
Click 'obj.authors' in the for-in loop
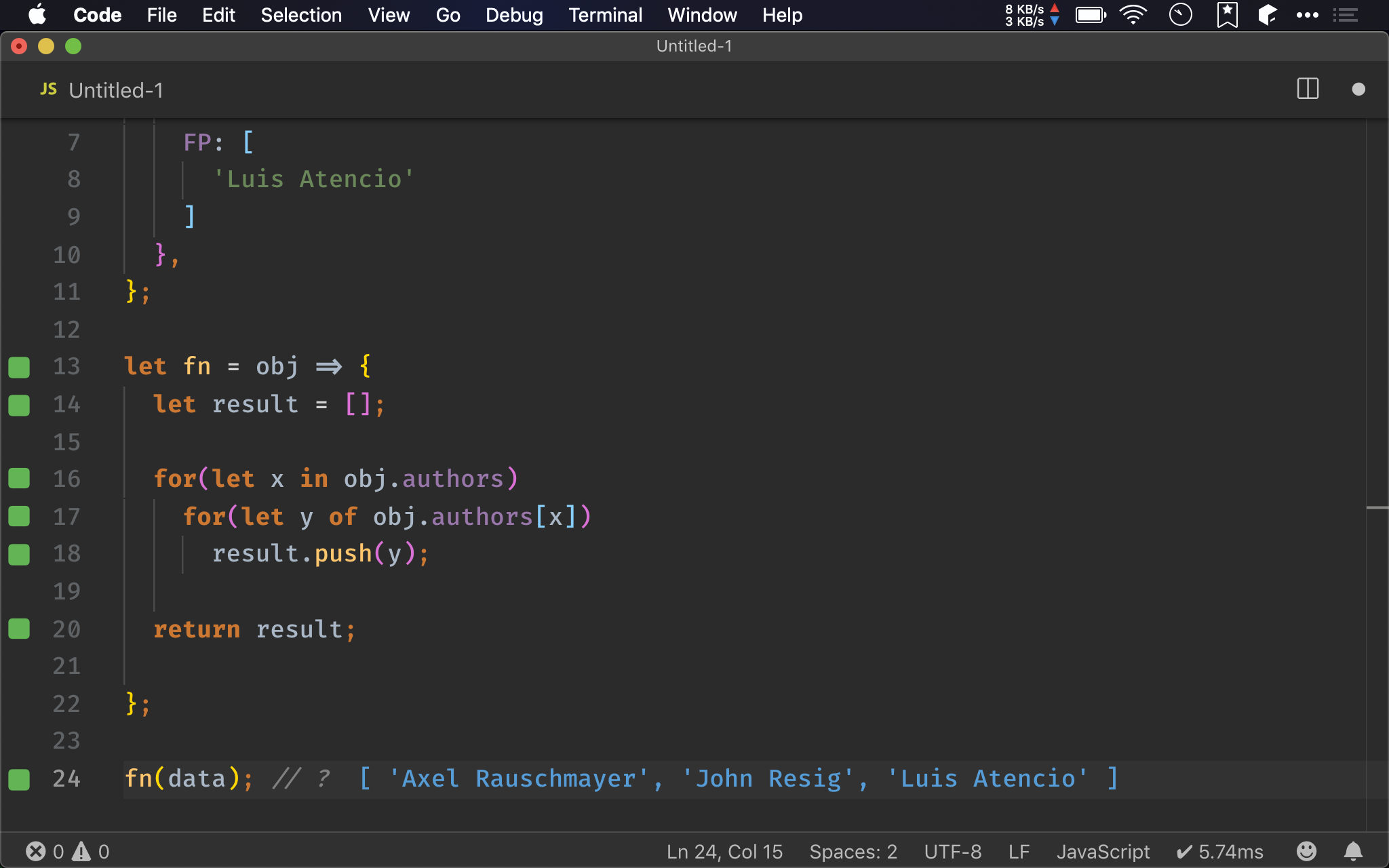coord(424,479)
